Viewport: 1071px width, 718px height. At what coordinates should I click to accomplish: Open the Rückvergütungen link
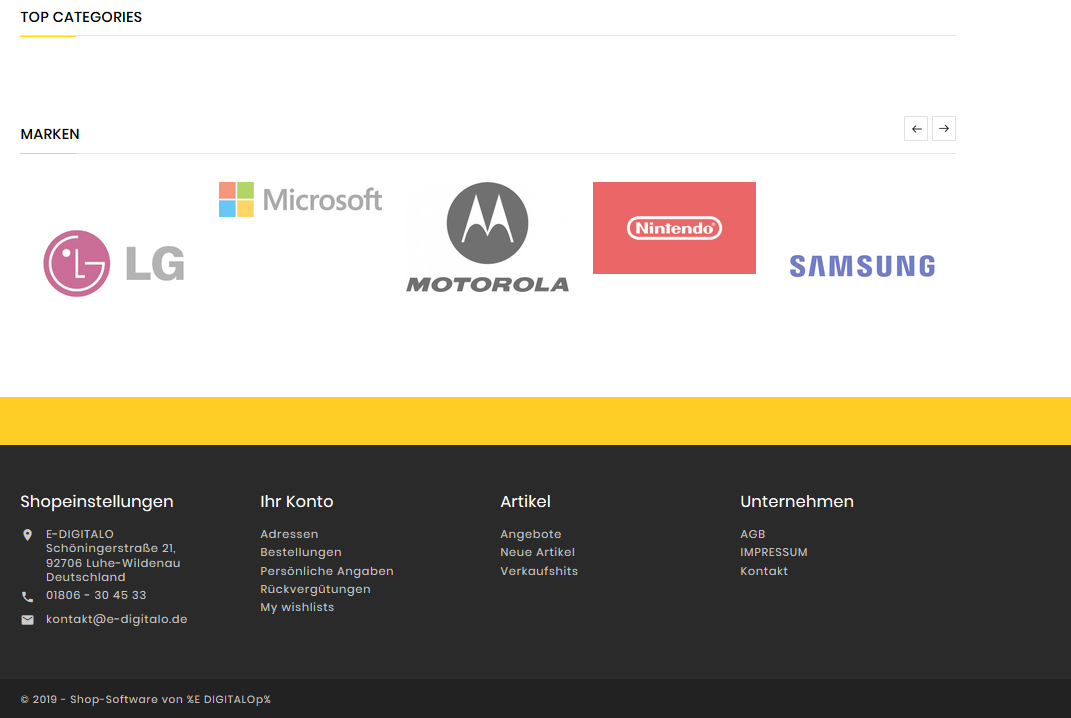pos(315,589)
